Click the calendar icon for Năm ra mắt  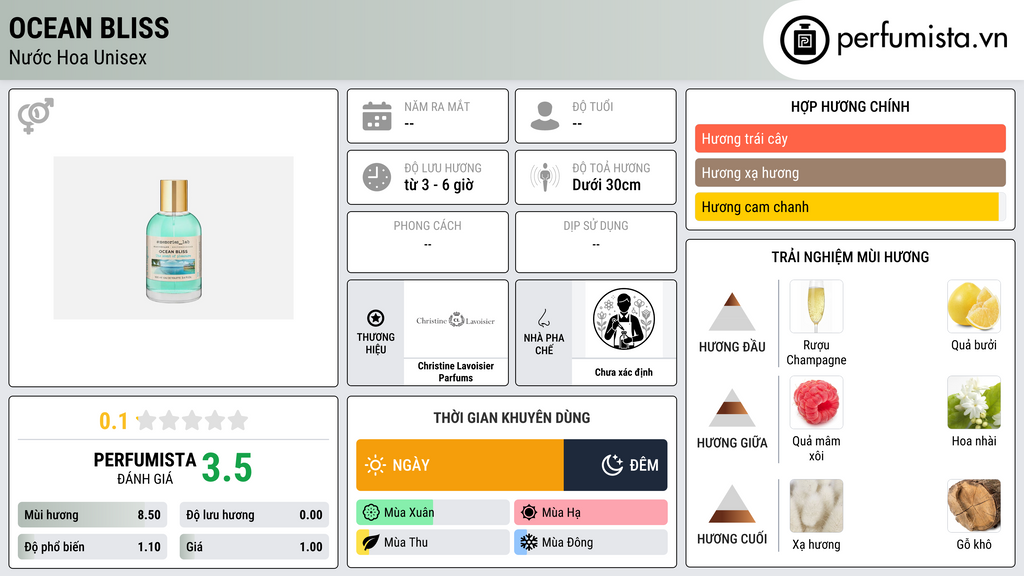click(x=377, y=116)
